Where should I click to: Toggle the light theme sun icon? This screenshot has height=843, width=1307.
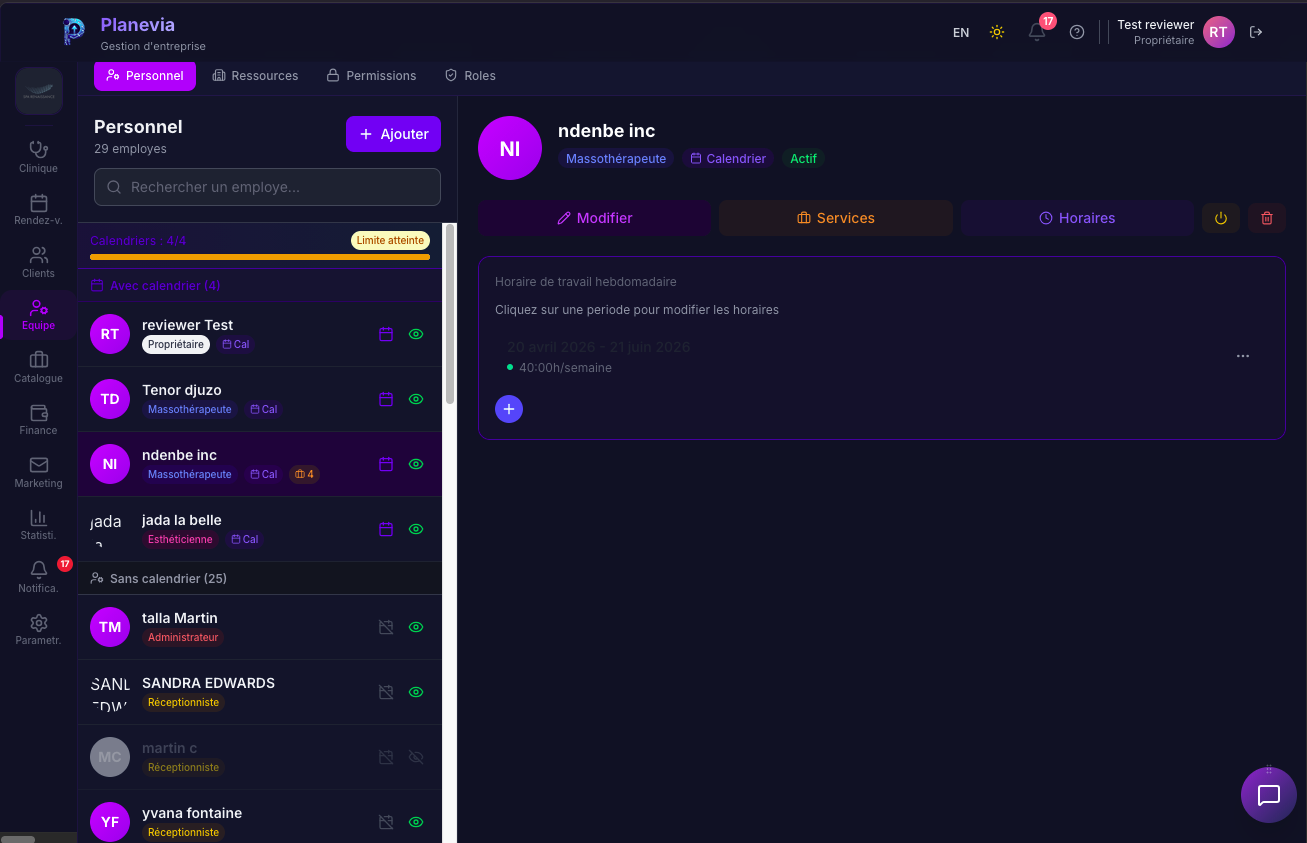tap(997, 32)
